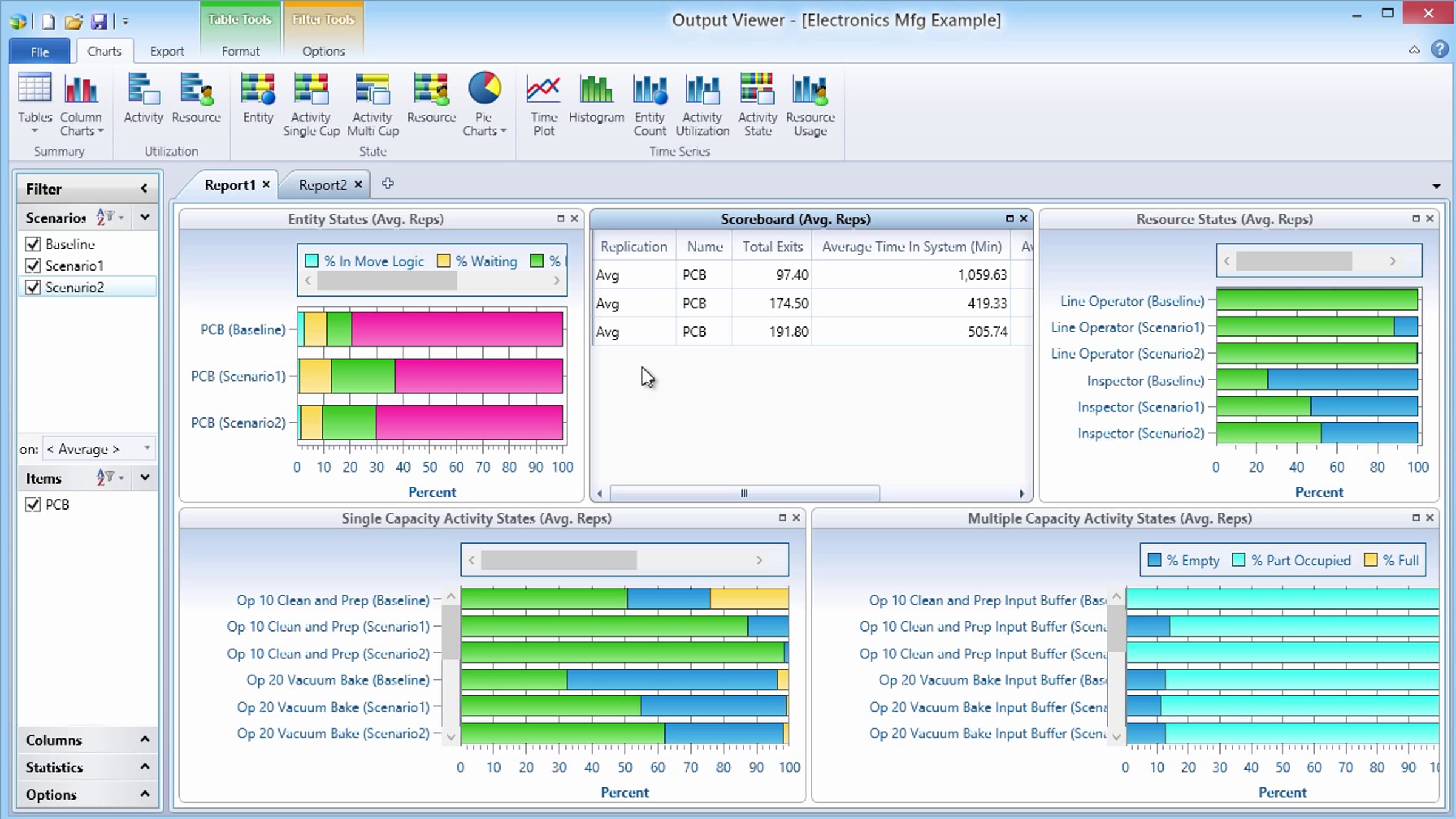Add a new report tab with plus icon
The width and height of the screenshot is (1456, 819).
(388, 184)
